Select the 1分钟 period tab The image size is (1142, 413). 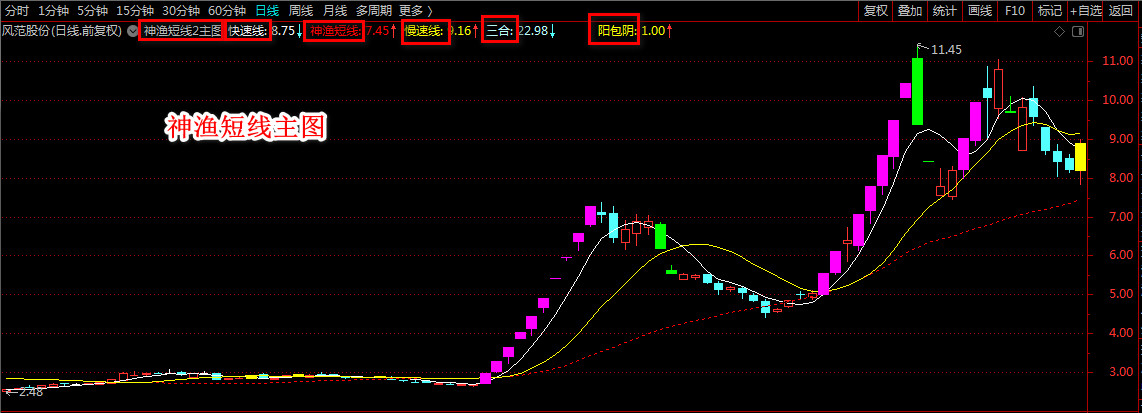[54, 10]
